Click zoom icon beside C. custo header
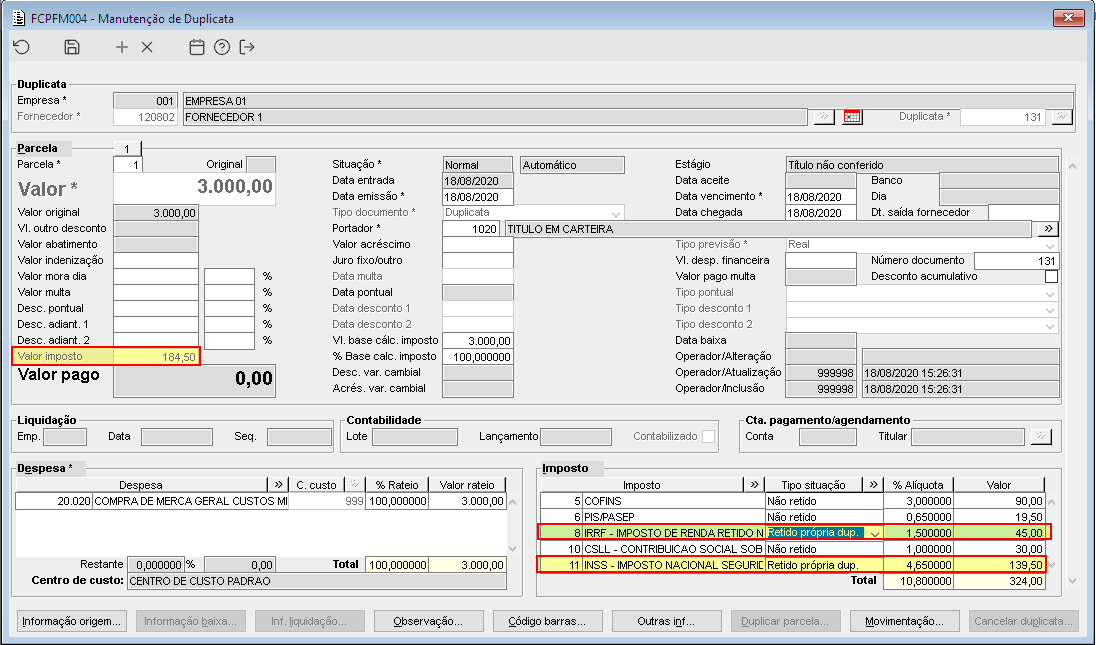1096x645 pixels. pos(355,484)
